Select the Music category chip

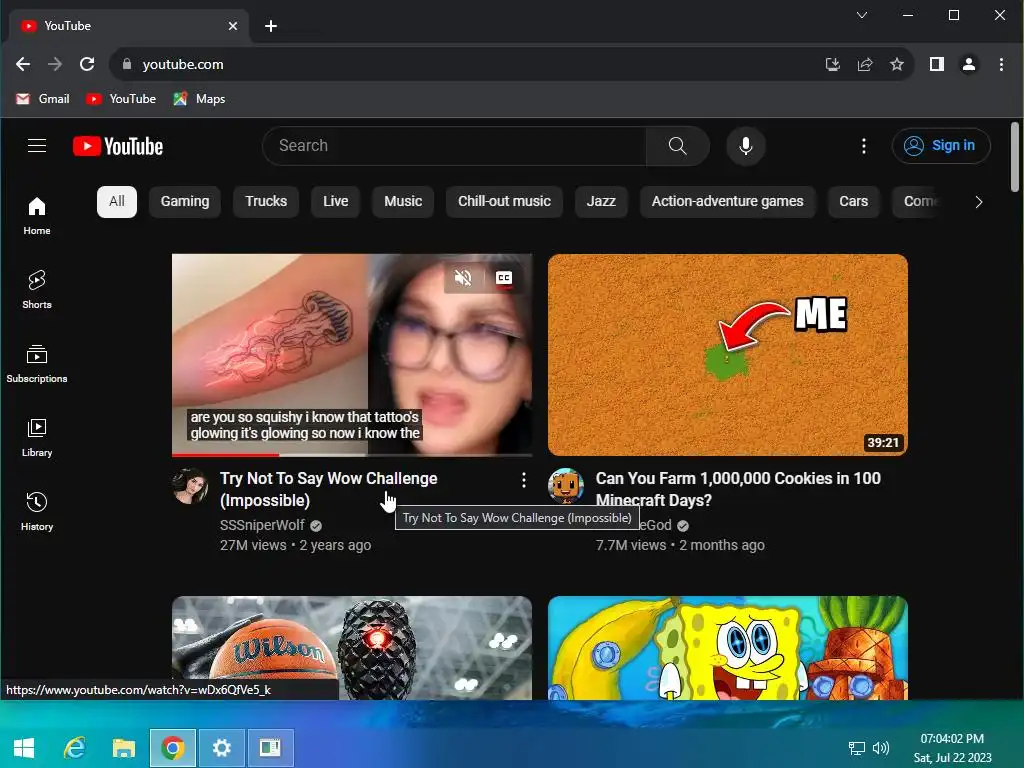[403, 201]
